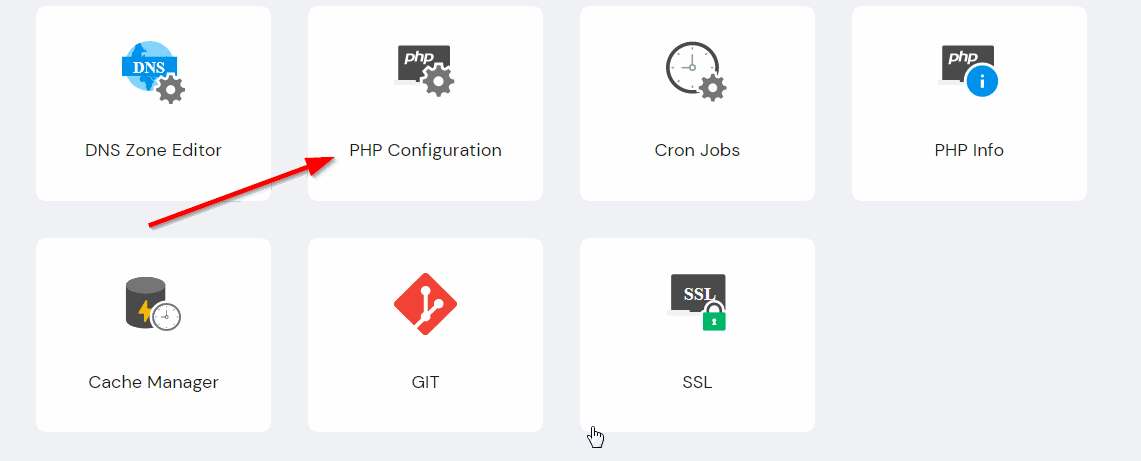Image resolution: width=1141 pixels, height=461 pixels.
Task: Open the Cron Jobs label
Action: pos(697,151)
